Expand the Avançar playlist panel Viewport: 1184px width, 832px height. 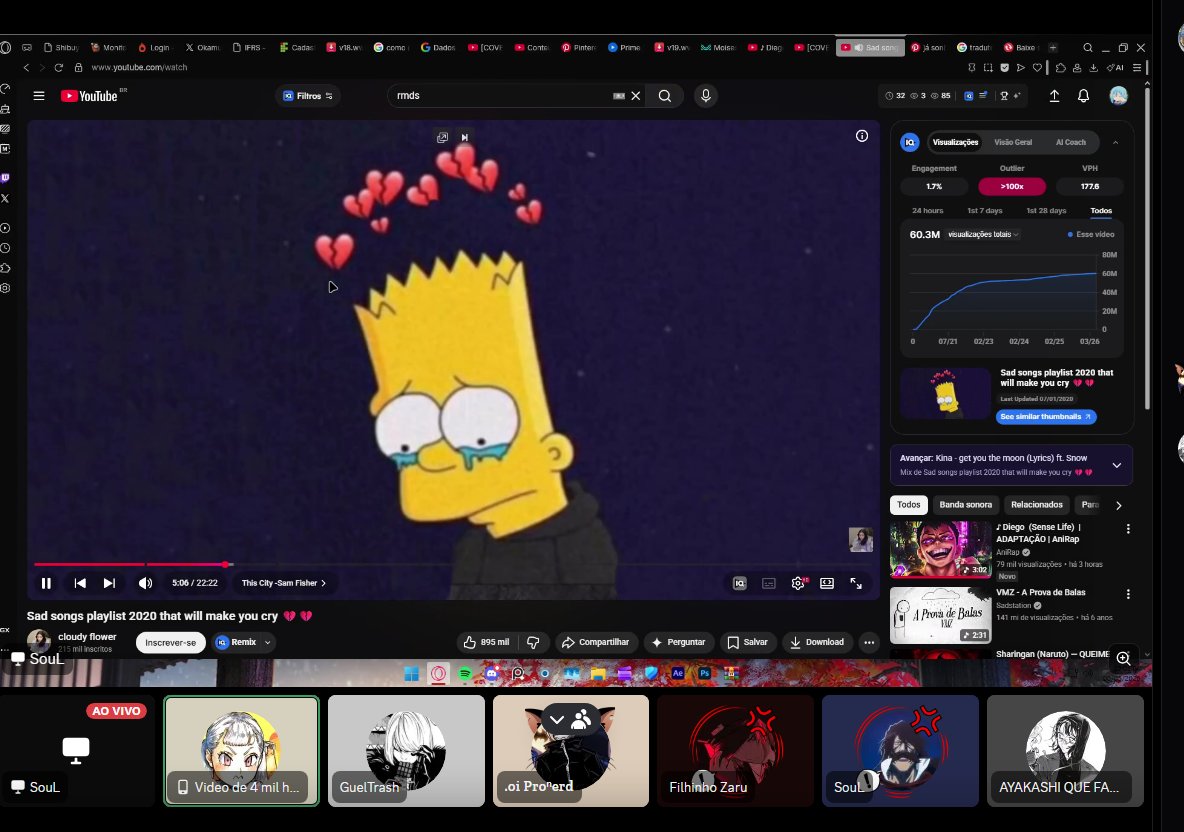click(x=1117, y=465)
